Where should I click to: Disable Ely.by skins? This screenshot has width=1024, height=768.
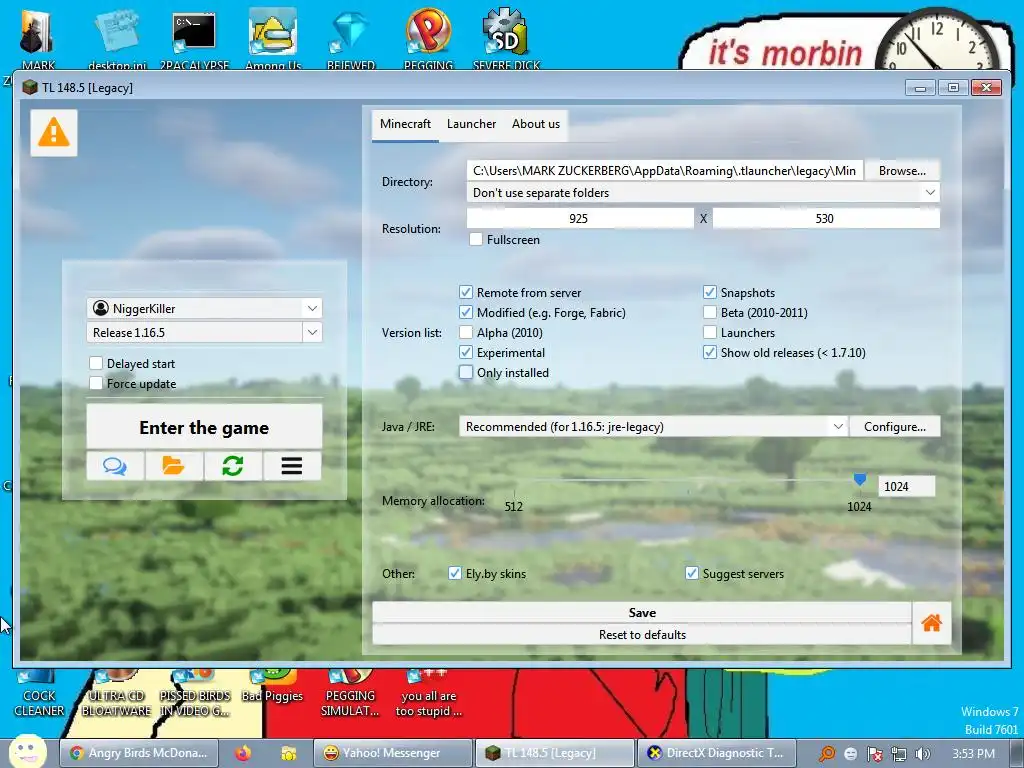[455, 573]
